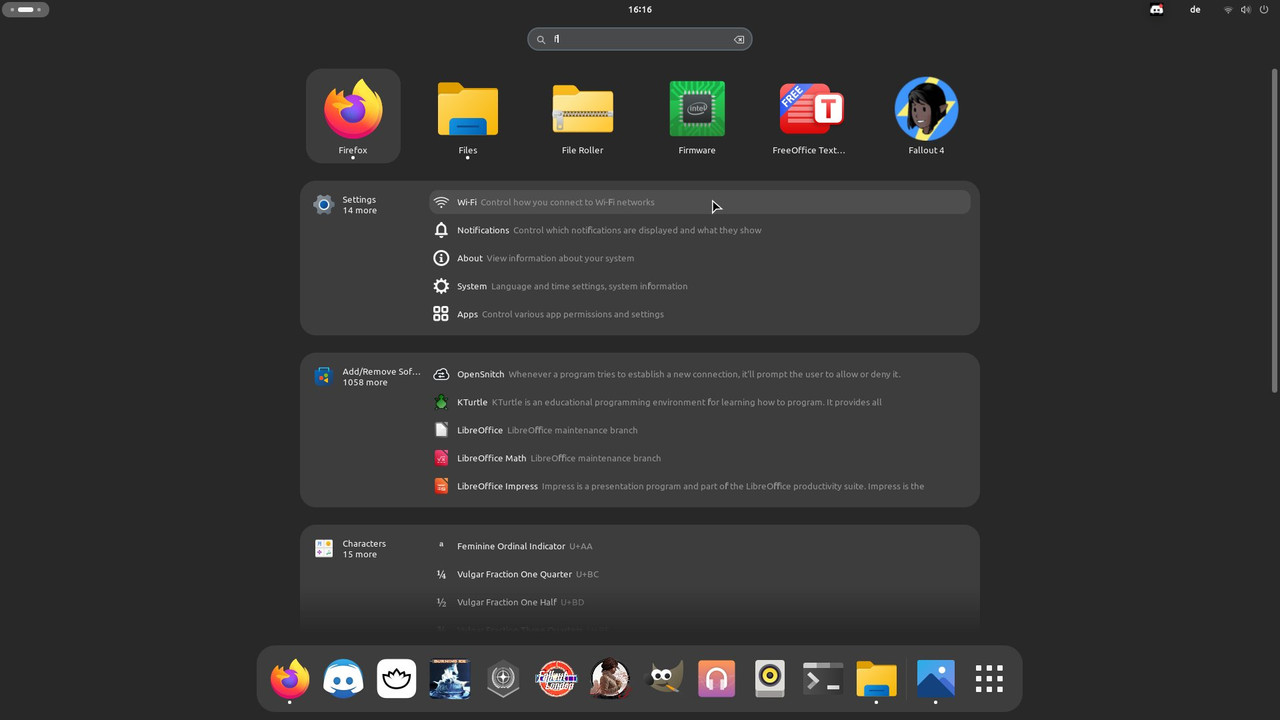
Task: Copy the Feminine Ordinal Indicator character
Action: click(x=700, y=546)
